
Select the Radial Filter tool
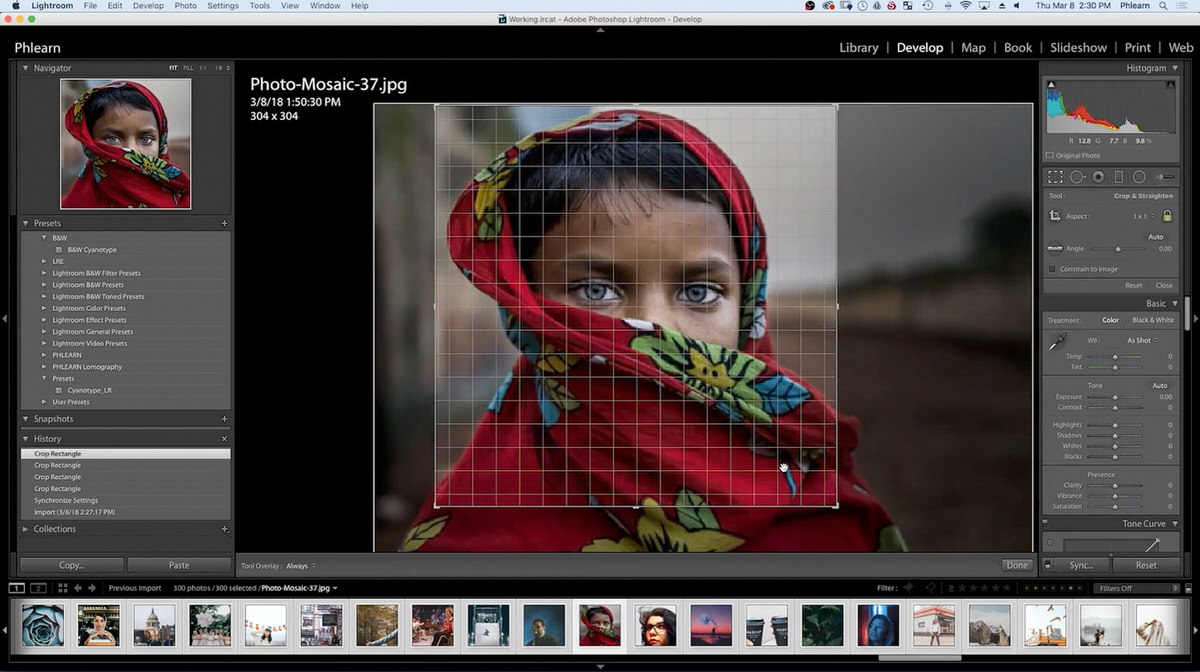coord(1140,177)
